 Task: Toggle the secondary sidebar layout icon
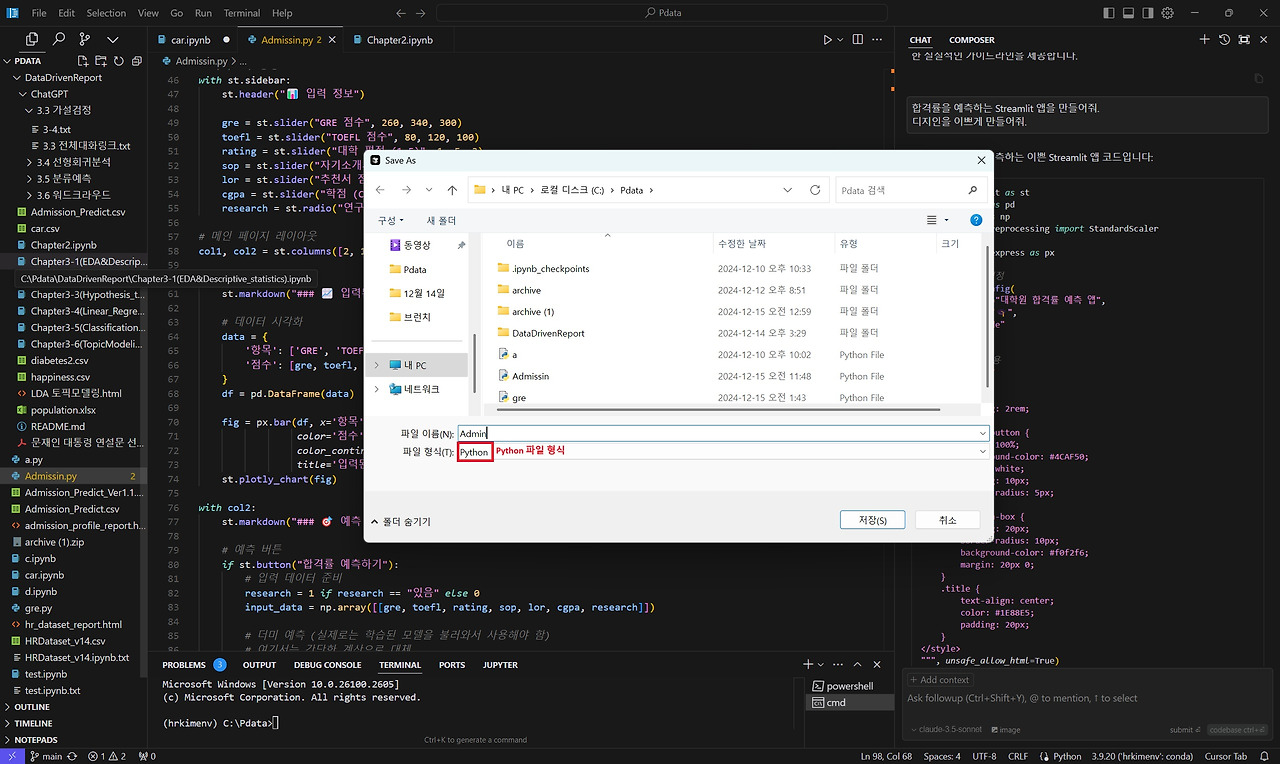click(x=1148, y=13)
